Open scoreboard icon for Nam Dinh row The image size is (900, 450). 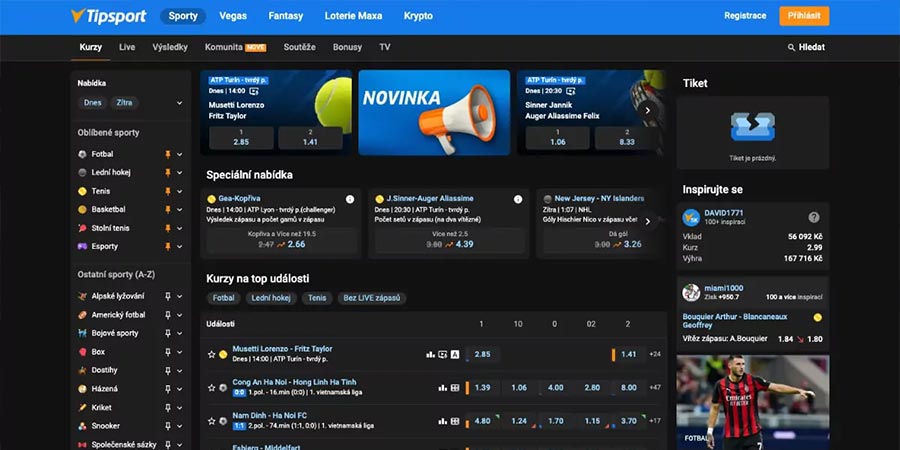455,421
